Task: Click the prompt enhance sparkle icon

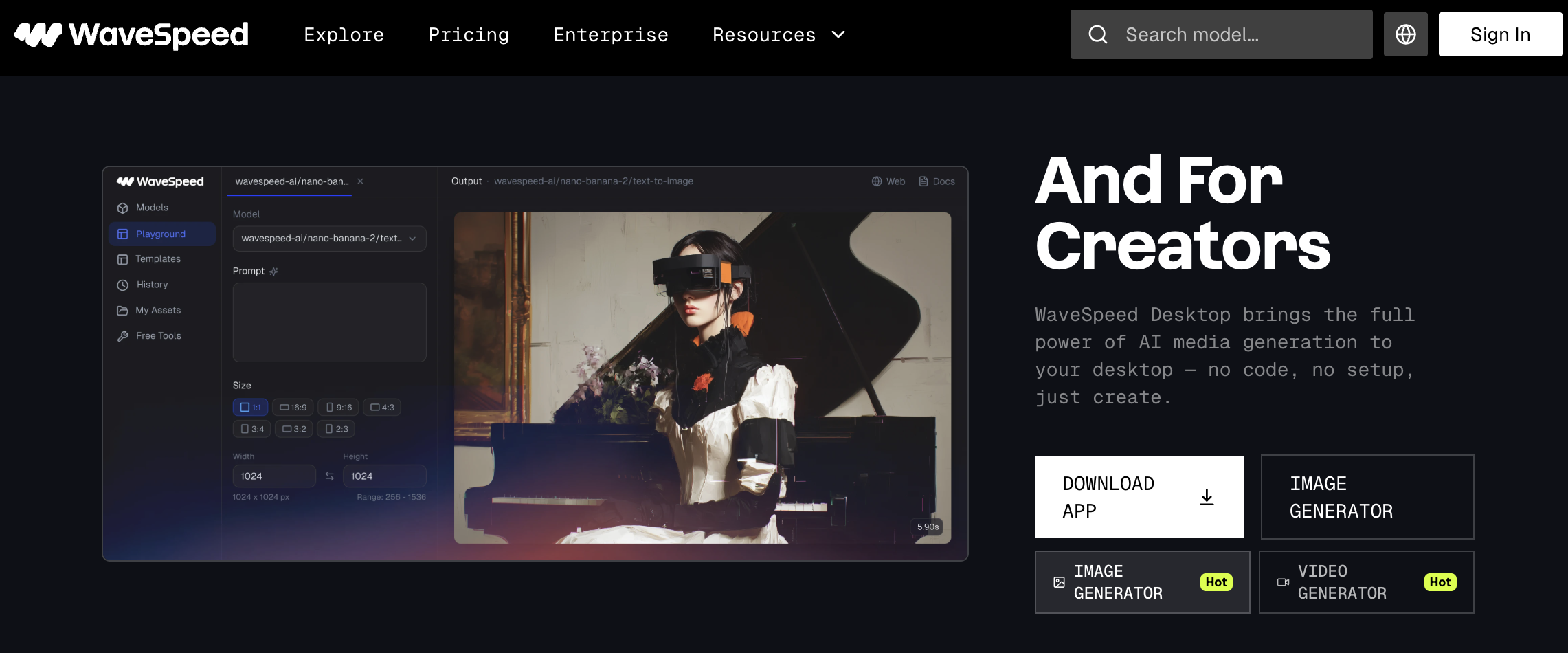Action: (273, 272)
